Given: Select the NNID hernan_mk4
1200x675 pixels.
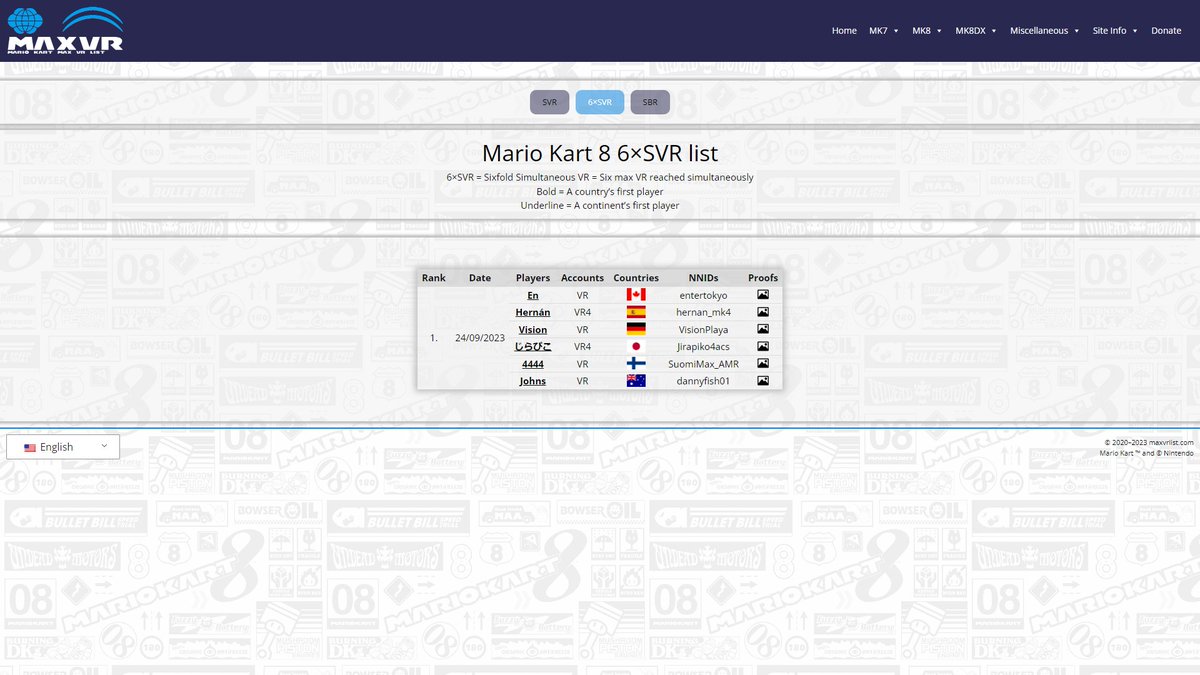Looking at the screenshot, I should [x=704, y=312].
